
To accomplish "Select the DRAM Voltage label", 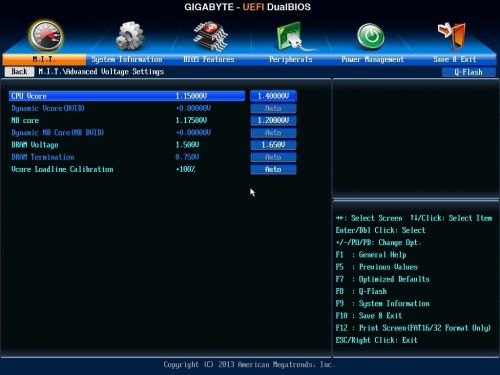I will [35, 145].
